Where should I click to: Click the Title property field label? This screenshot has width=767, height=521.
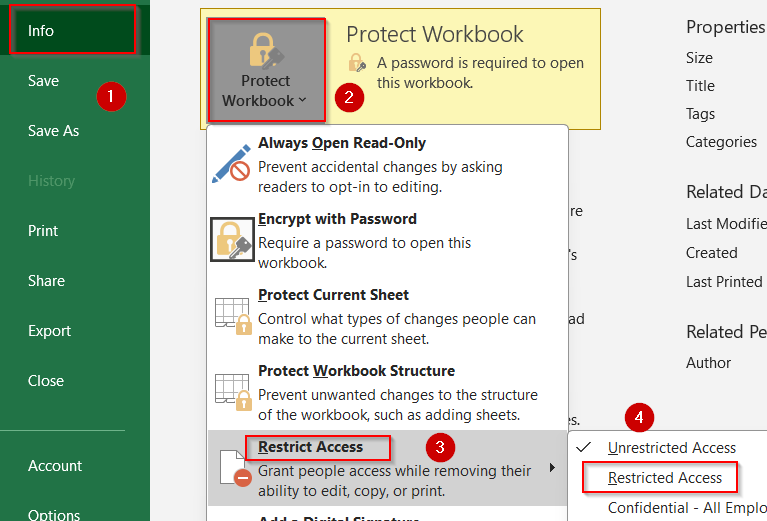(700, 86)
